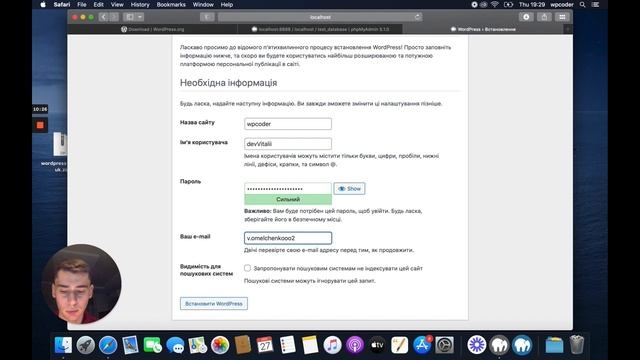
Task: Open Apple TV in the Dock
Action: point(377,345)
